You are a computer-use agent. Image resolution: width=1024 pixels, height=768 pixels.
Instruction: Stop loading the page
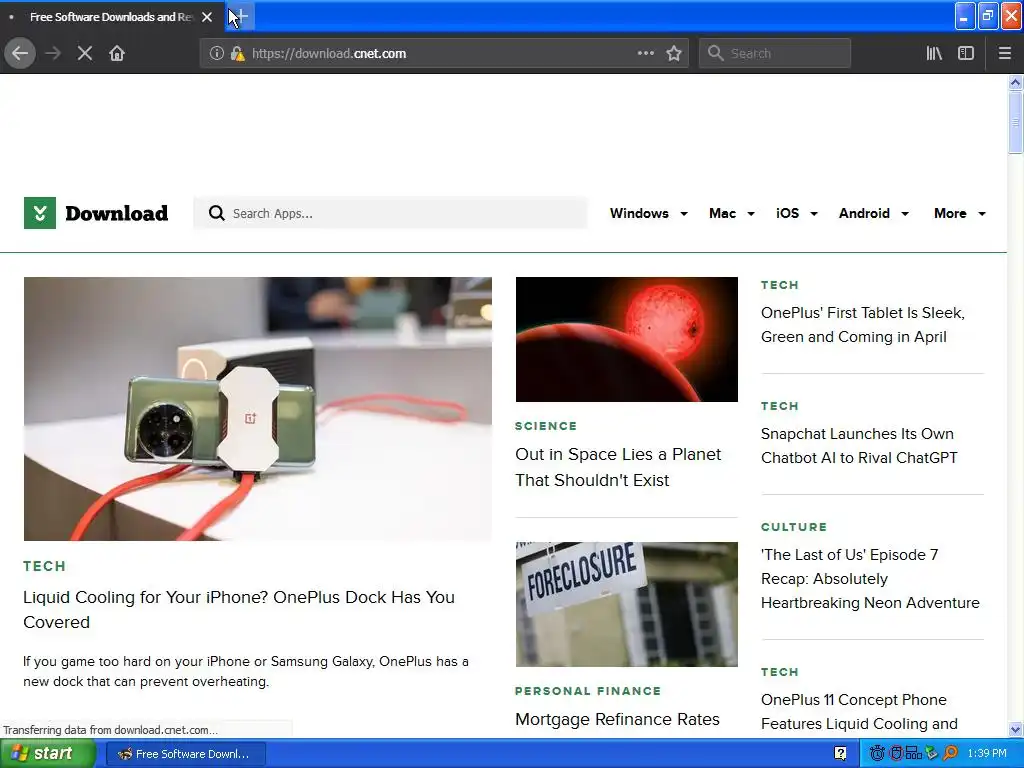pyautogui.click(x=85, y=54)
